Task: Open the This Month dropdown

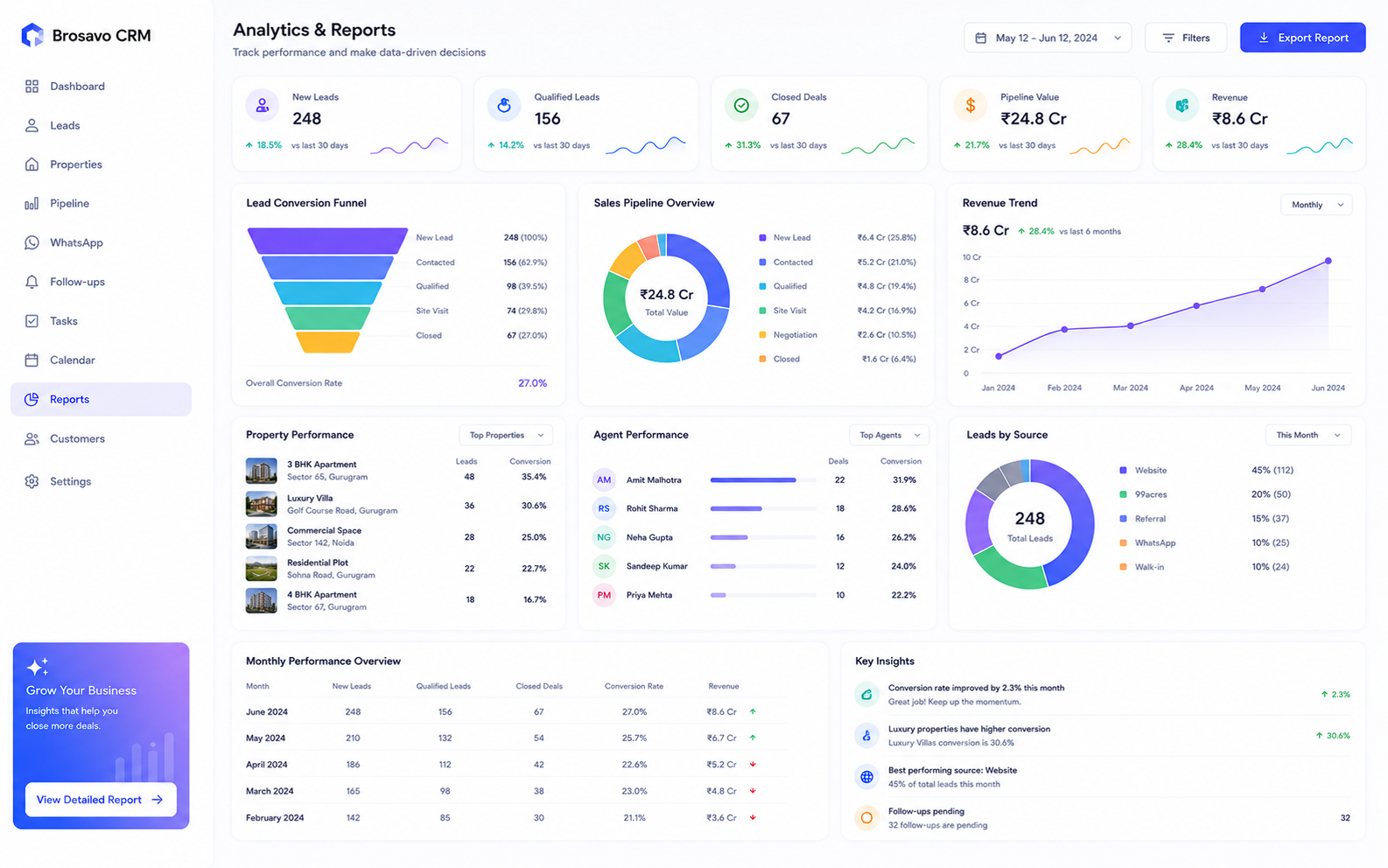Action: pyautogui.click(x=1308, y=435)
